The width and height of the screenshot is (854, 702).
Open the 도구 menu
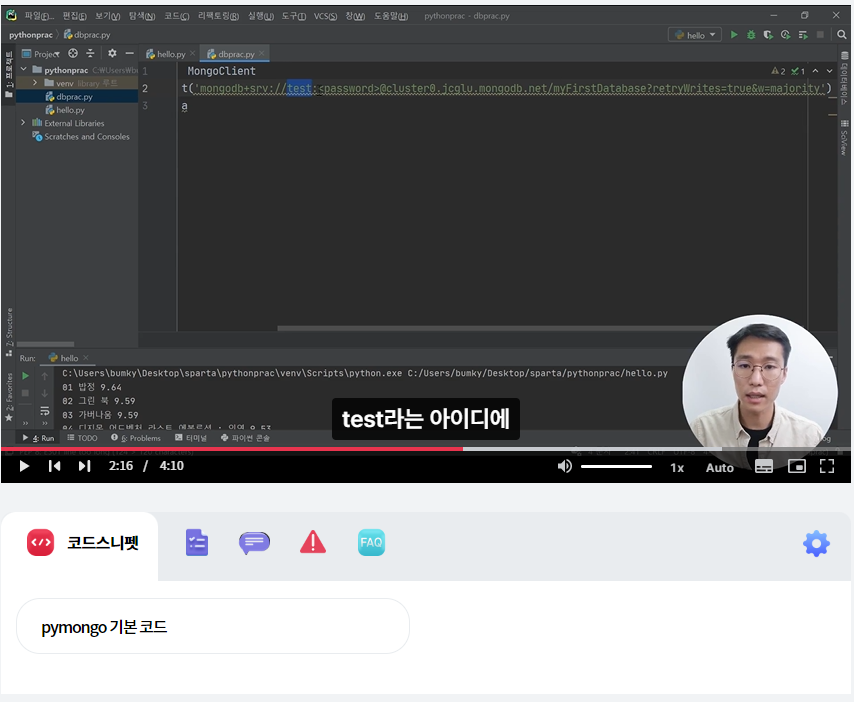(294, 16)
